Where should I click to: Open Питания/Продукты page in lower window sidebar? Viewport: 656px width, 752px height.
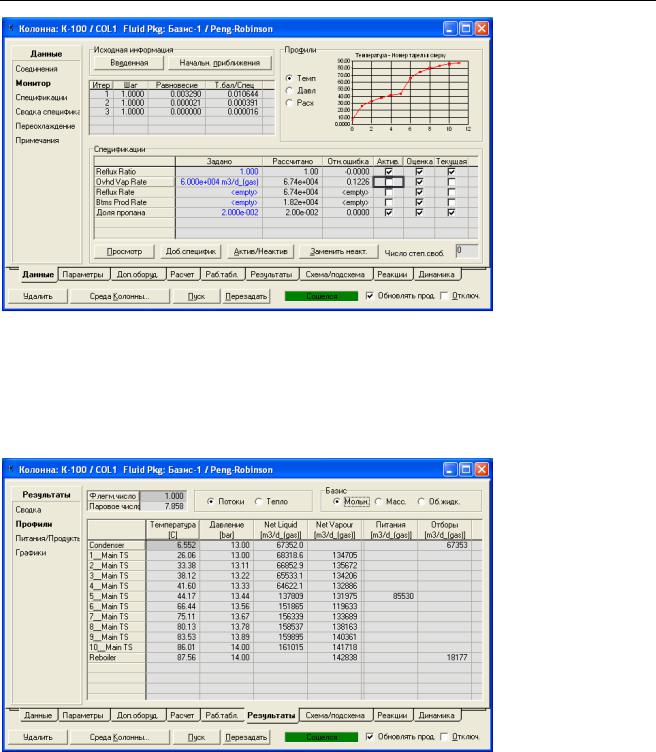tap(47, 539)
